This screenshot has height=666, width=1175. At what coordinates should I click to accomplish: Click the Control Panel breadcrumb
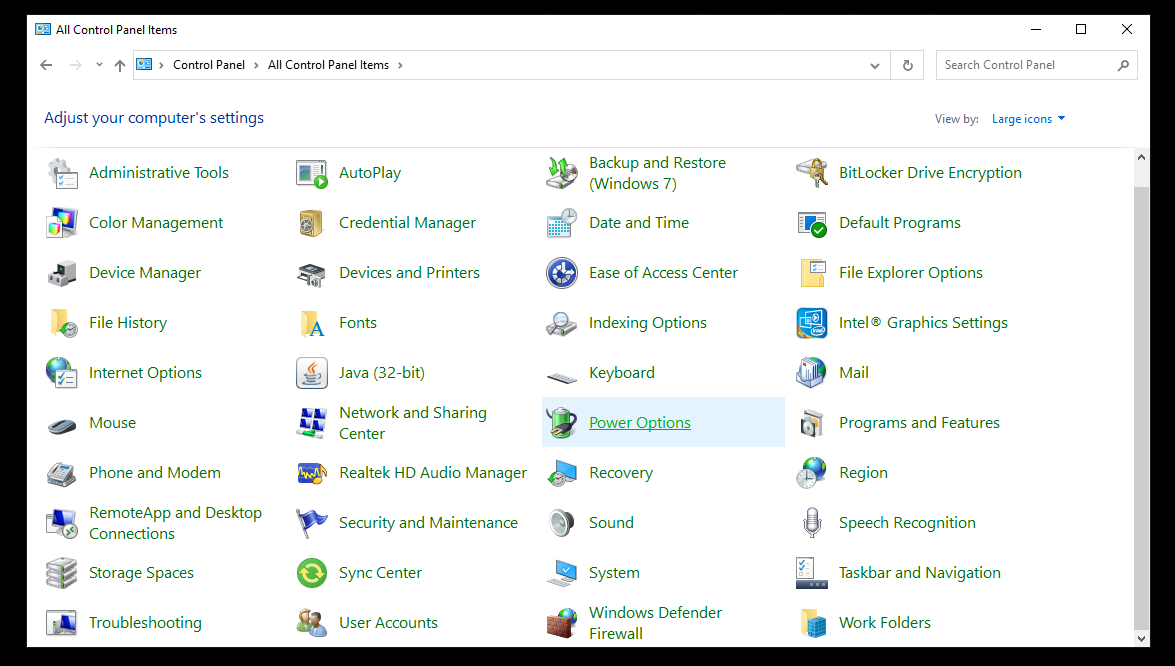tap(209, 65)
